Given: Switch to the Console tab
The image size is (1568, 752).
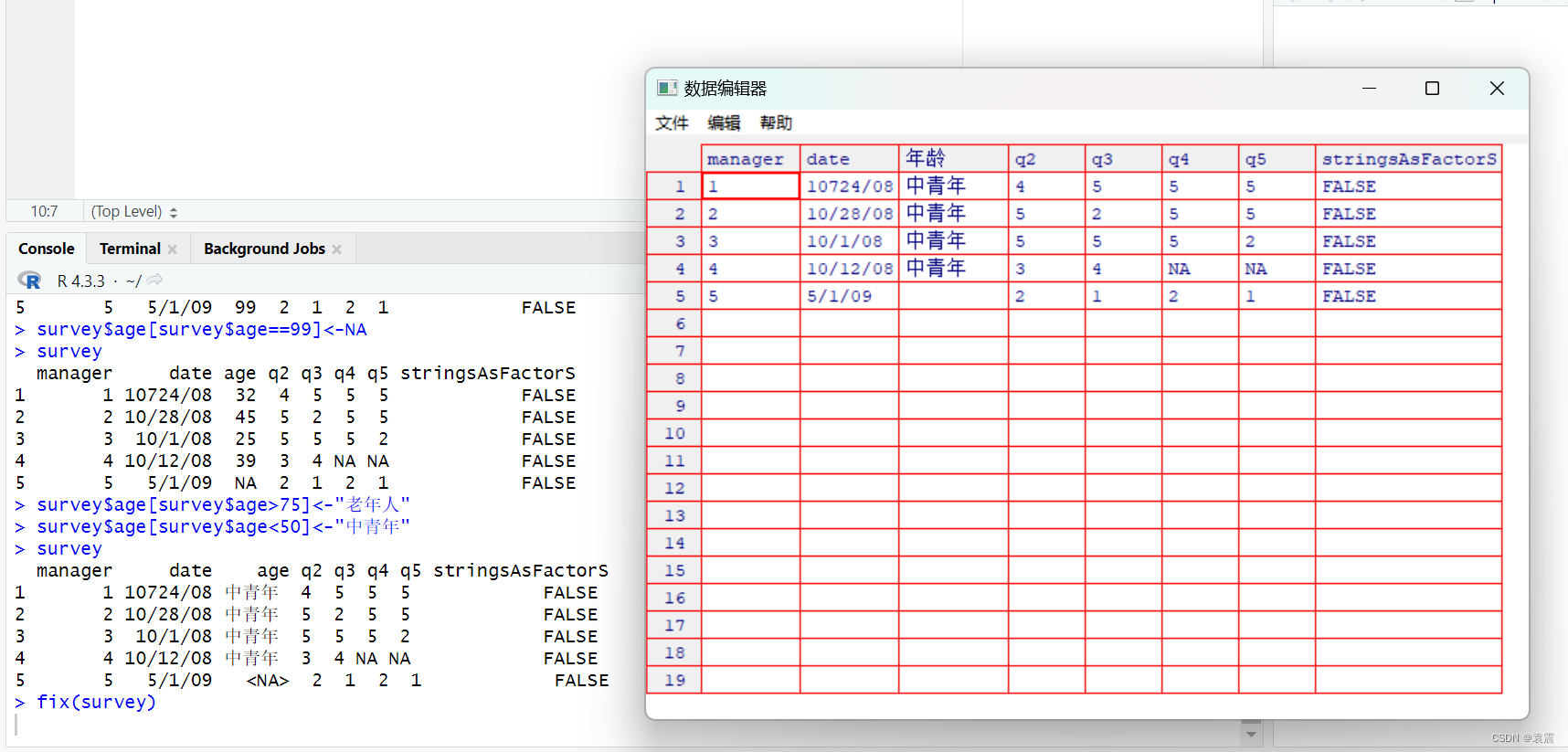Looking at the screenshot, I should coord(47,249).
